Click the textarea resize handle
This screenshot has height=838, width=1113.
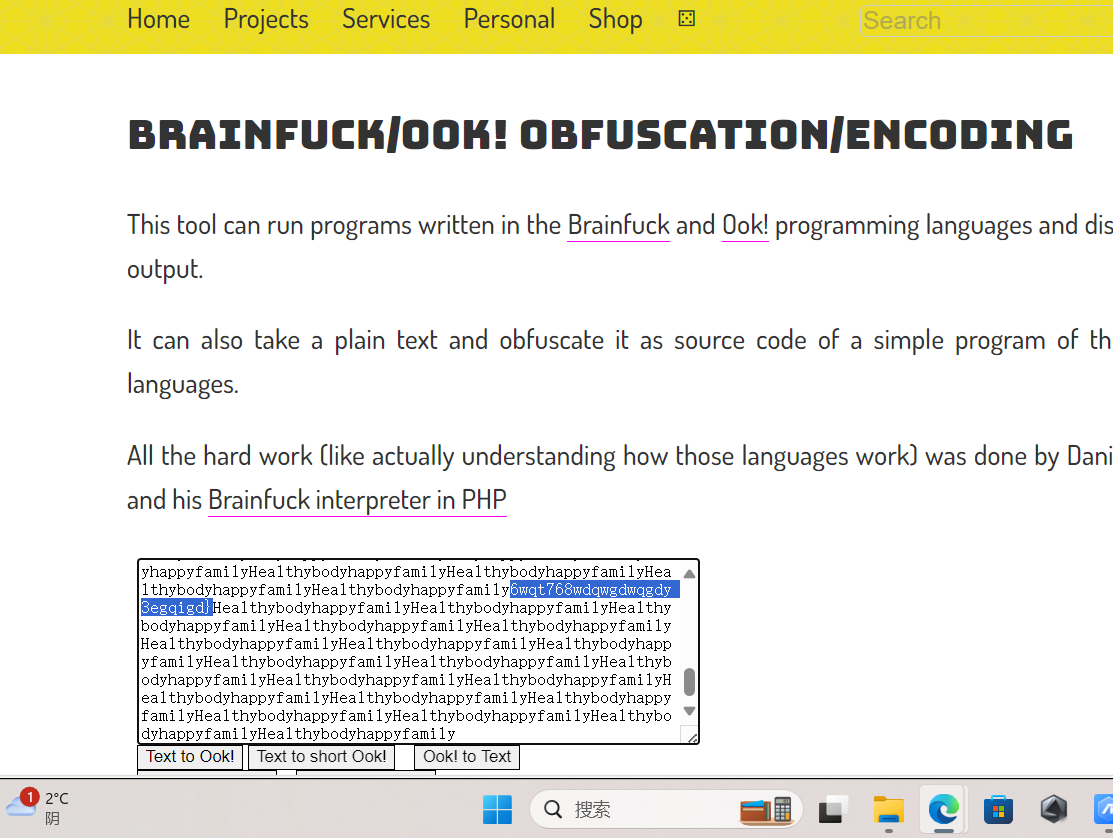pyautogui.click(x=691, y=737)
